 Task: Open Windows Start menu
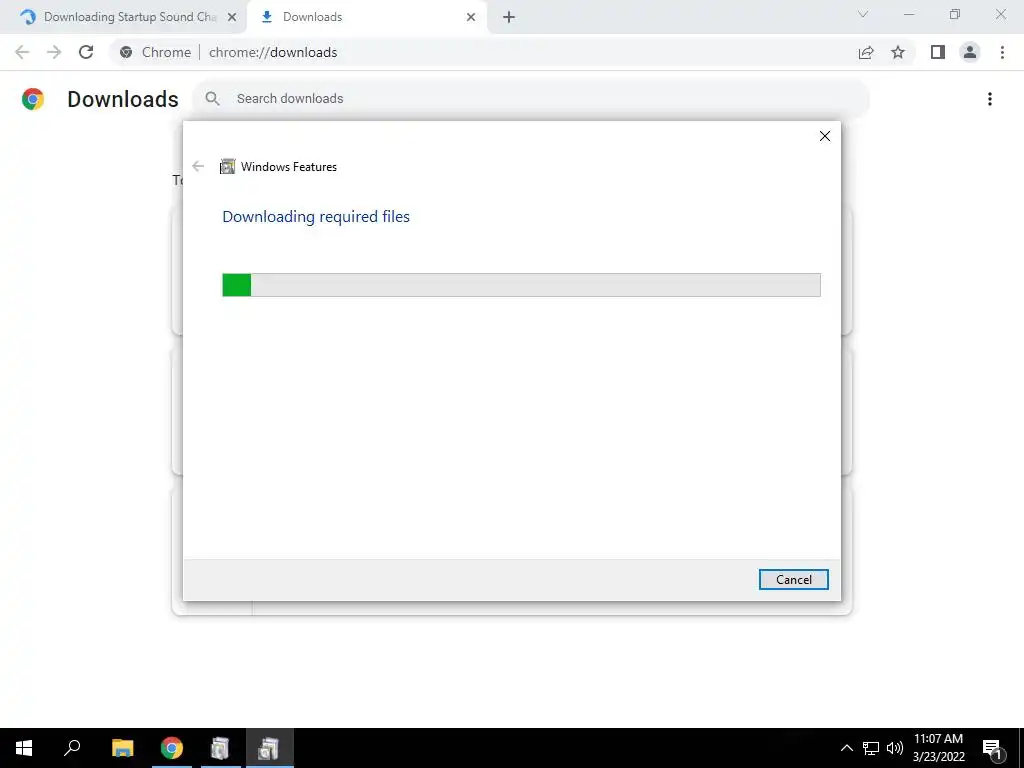point(24,748)
